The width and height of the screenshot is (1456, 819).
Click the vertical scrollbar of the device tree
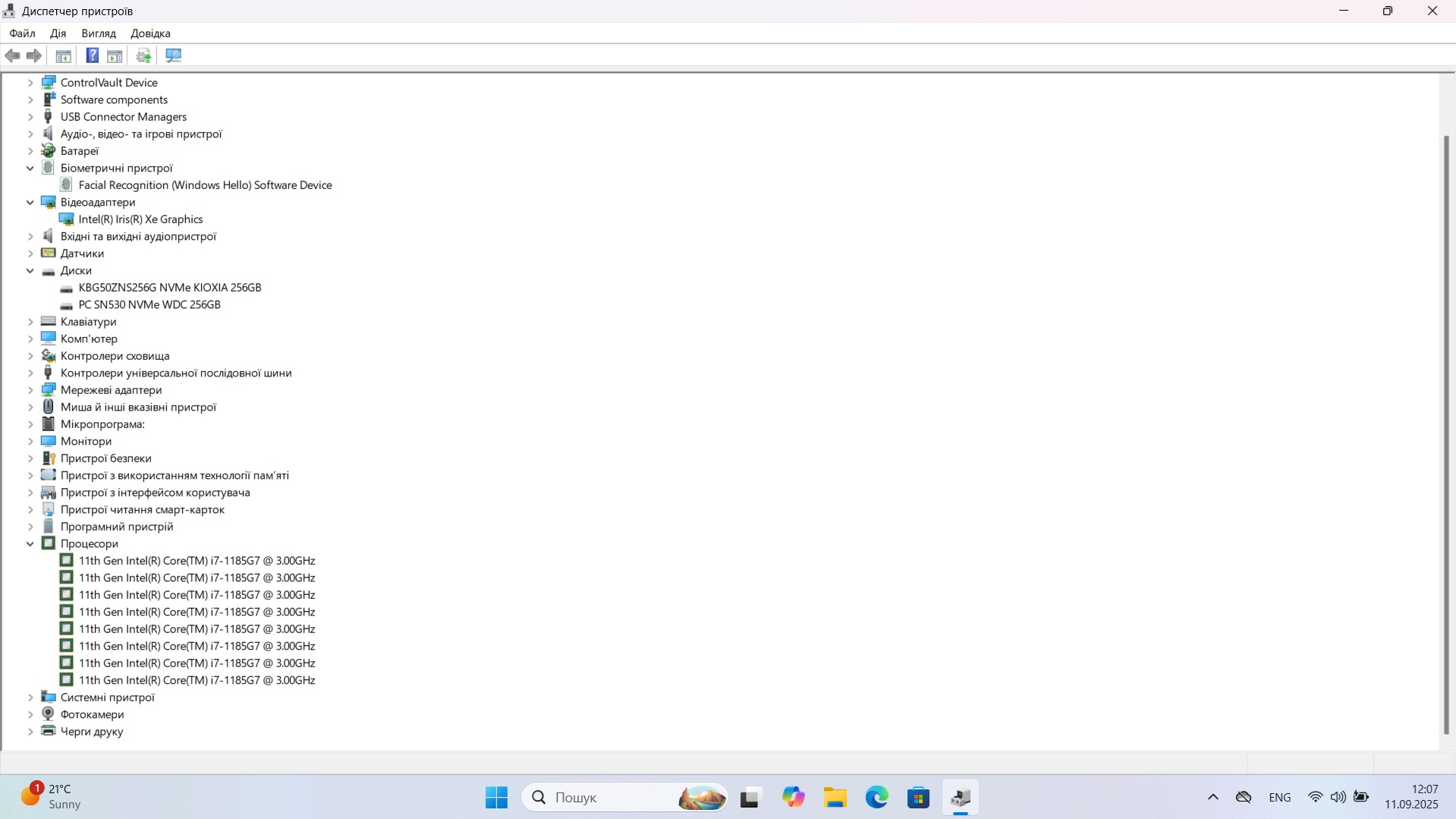click(x=1446, y=435)
